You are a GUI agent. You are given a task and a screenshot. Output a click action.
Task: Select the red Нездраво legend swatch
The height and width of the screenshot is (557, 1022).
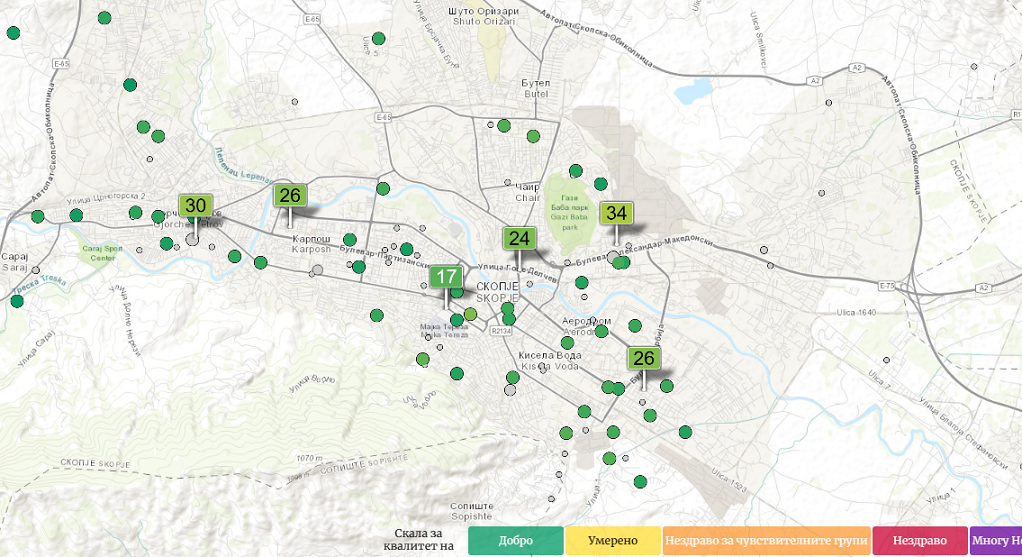click(x=919, y=541)
